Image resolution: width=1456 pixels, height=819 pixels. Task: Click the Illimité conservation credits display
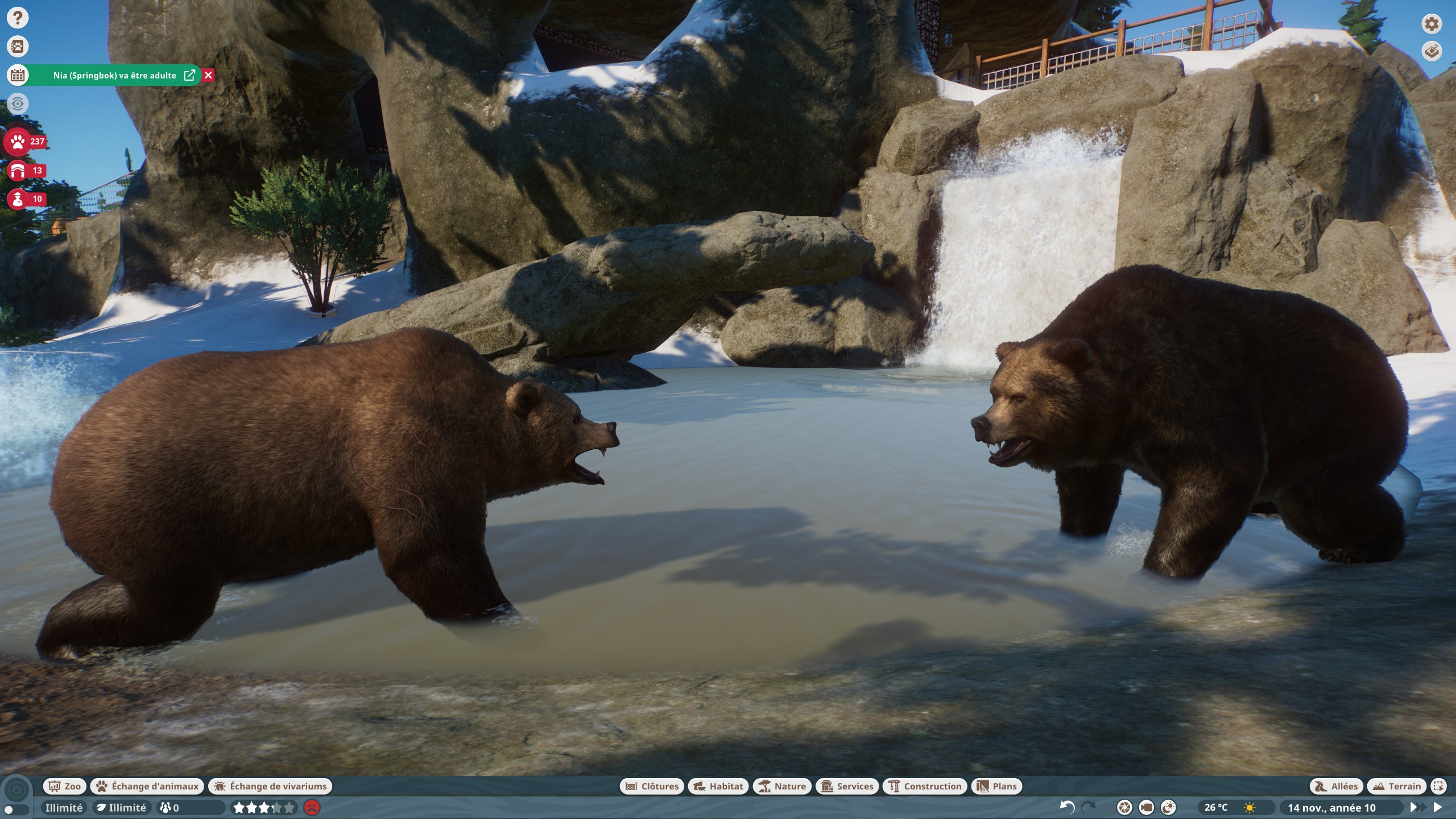tap(121, 808)
